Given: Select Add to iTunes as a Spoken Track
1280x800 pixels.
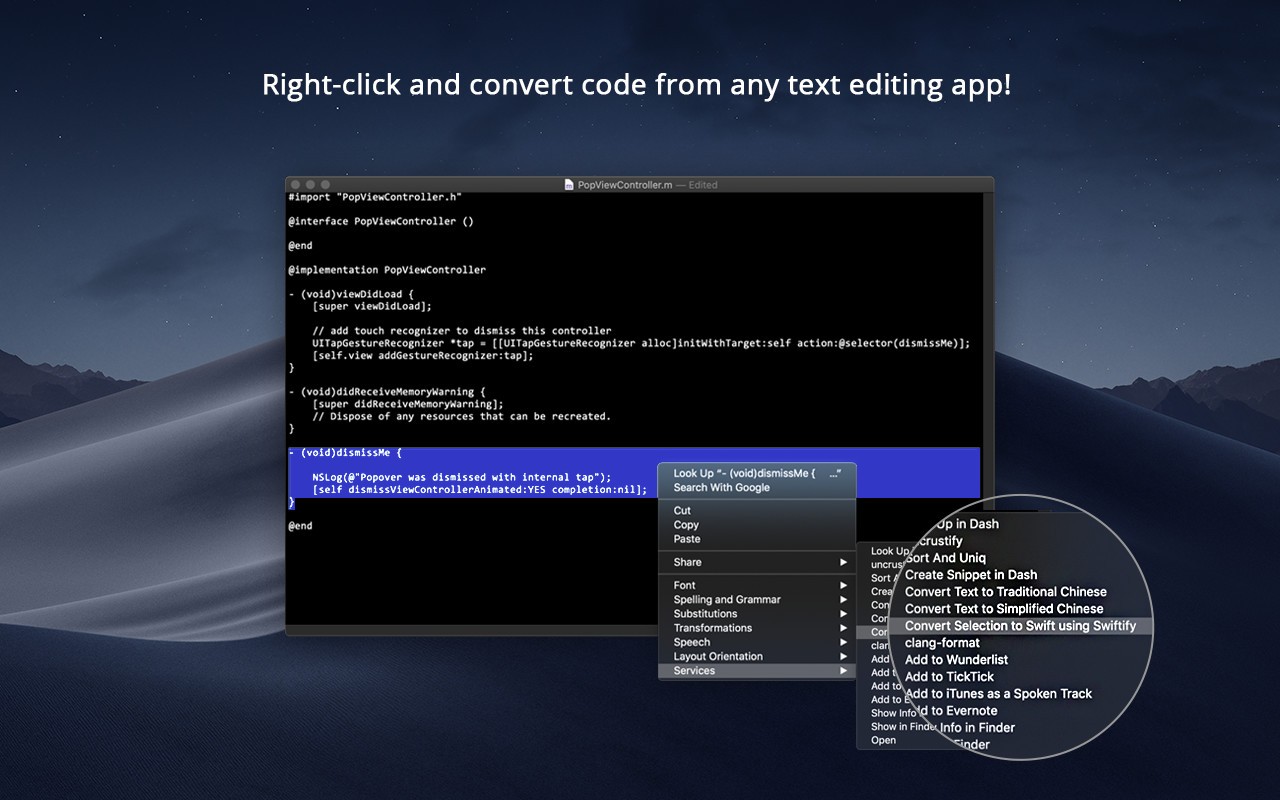Looking at the screenshot, I should pyautogui.click(x=998, y=693).
